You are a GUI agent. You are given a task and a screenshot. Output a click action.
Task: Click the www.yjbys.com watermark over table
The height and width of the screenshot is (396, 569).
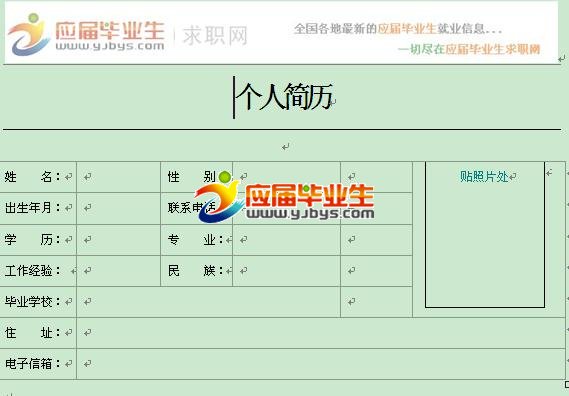(x=311, y=213)
